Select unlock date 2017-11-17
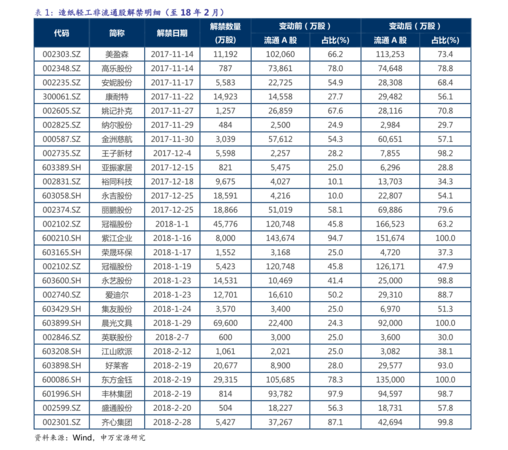Screen dimensions: 508x450 pos(172,82)
